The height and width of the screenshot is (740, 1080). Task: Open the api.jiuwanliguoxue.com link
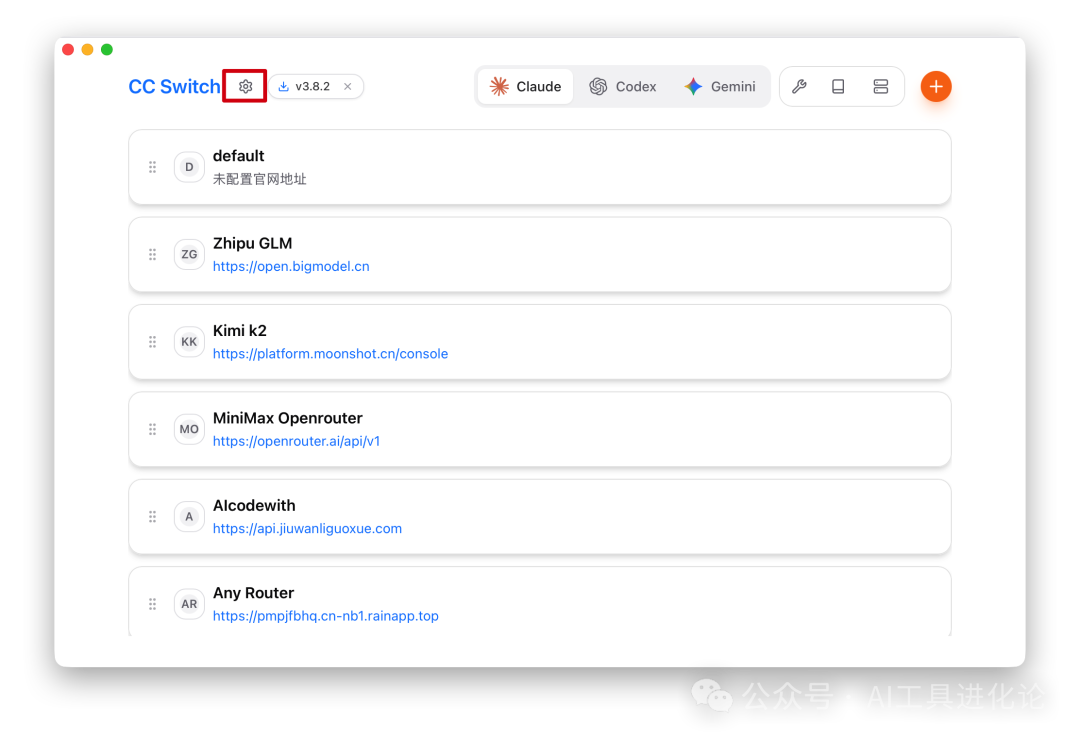[307, 529]
